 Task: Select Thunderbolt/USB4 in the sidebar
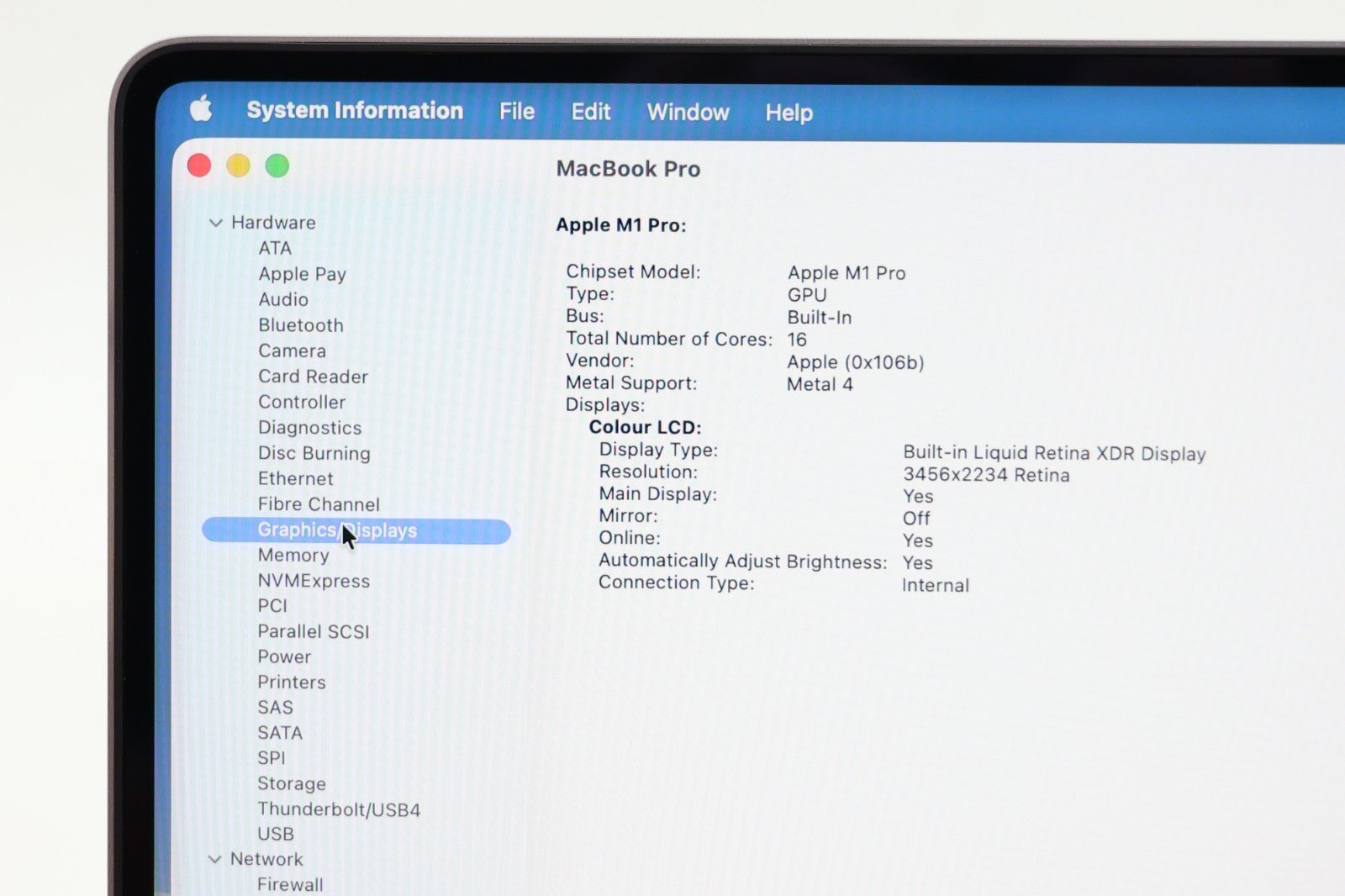tap(338, 809)
